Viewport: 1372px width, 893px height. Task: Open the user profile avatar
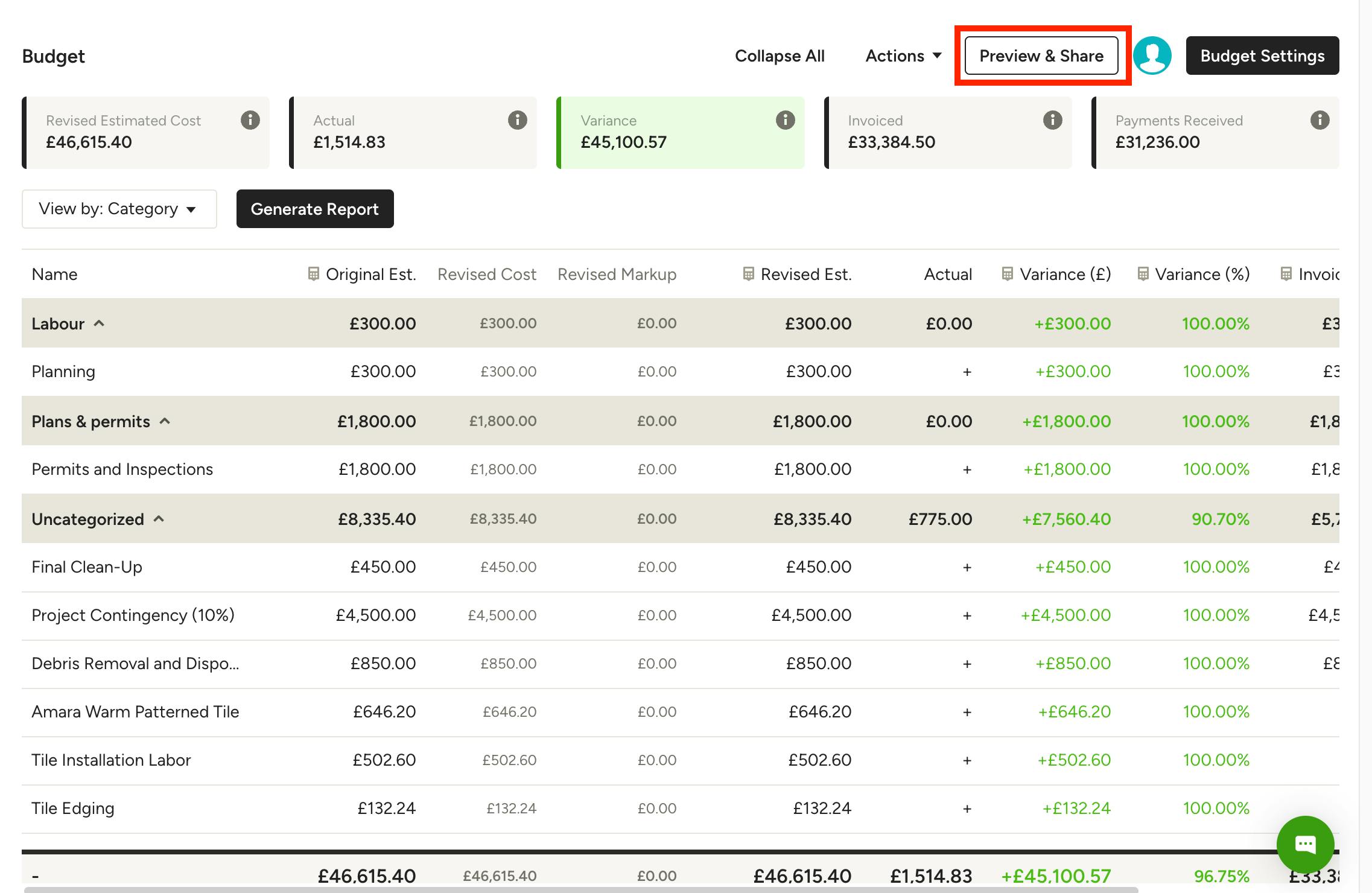coord(1152,56)
